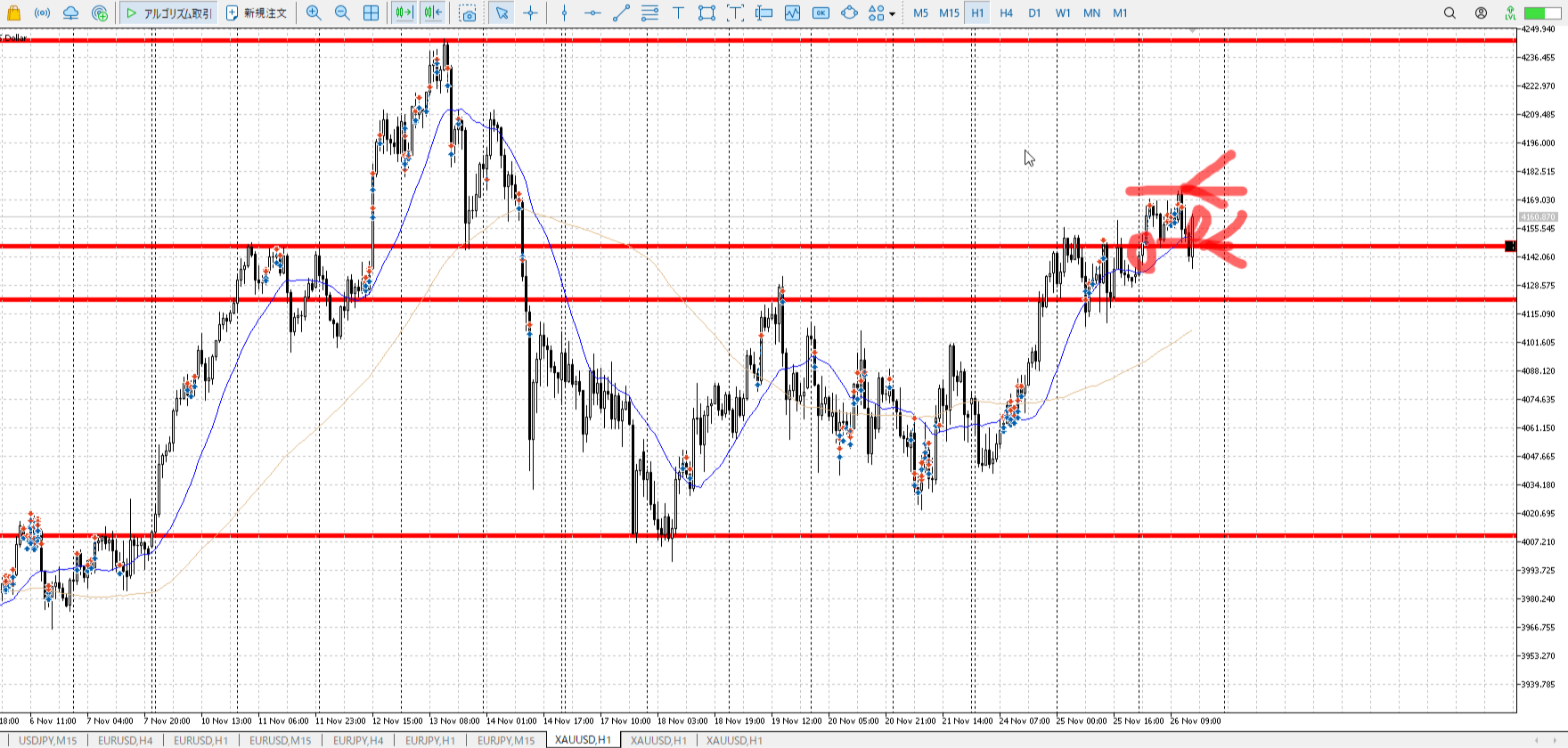Toggle chart auto-scroll to latest bar
Viewport: 1568px width, 748px height.
404,12
